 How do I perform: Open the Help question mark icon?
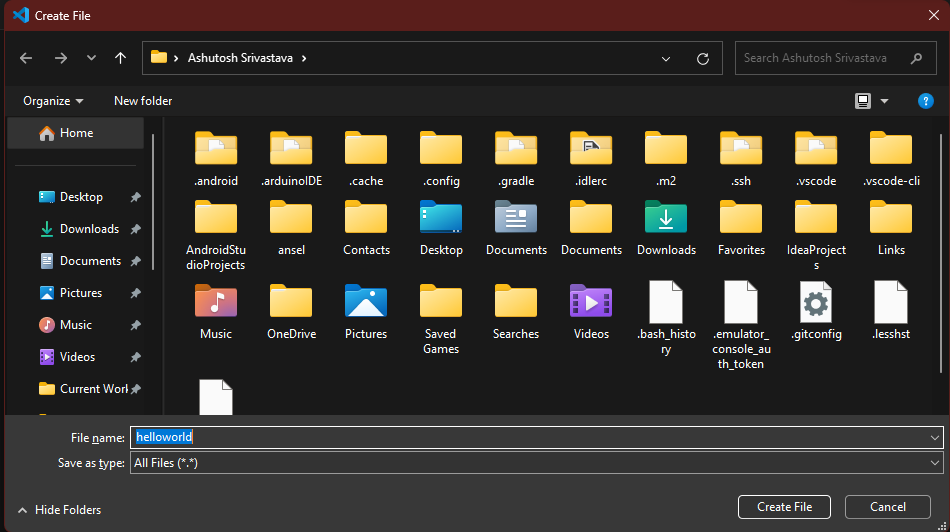point(925,101)
